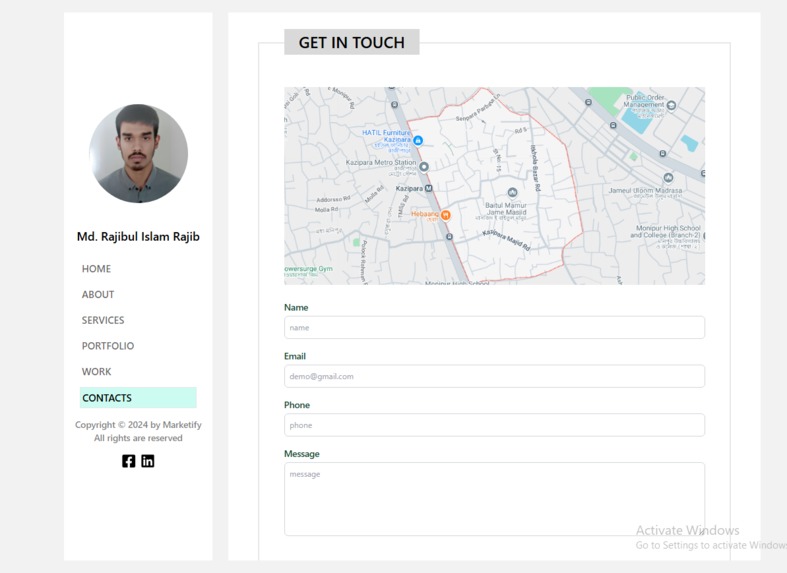Open the Facebook social icon
This screenshot has width=787, height=573.
click(128, 461)
